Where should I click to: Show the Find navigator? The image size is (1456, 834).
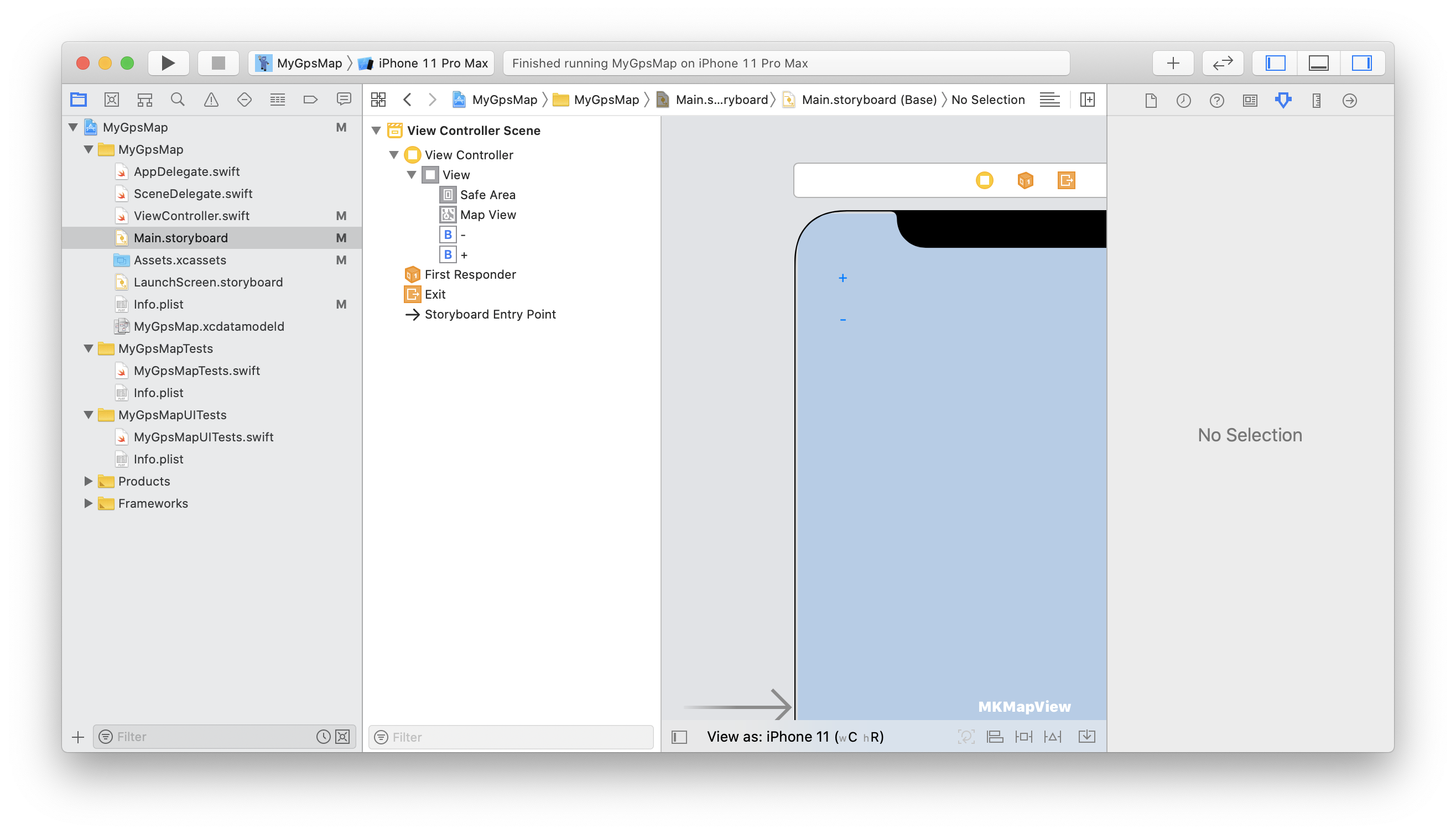[178, 100]
